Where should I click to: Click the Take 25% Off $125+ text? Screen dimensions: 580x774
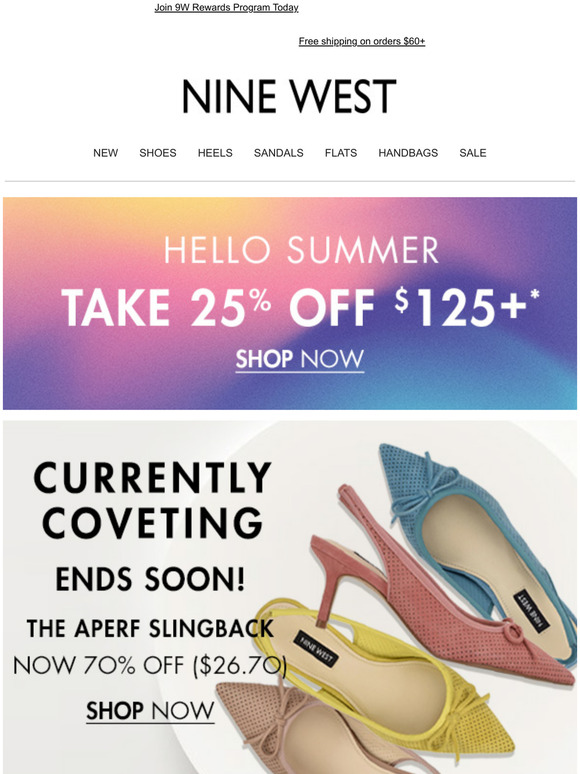coord(300,308)
